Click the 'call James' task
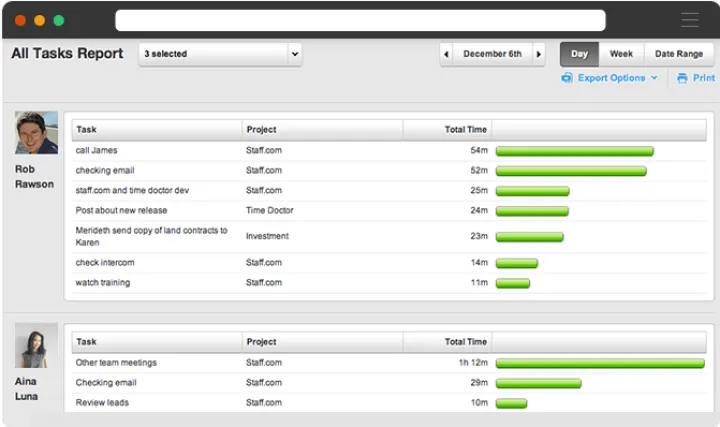 (96, 150)
